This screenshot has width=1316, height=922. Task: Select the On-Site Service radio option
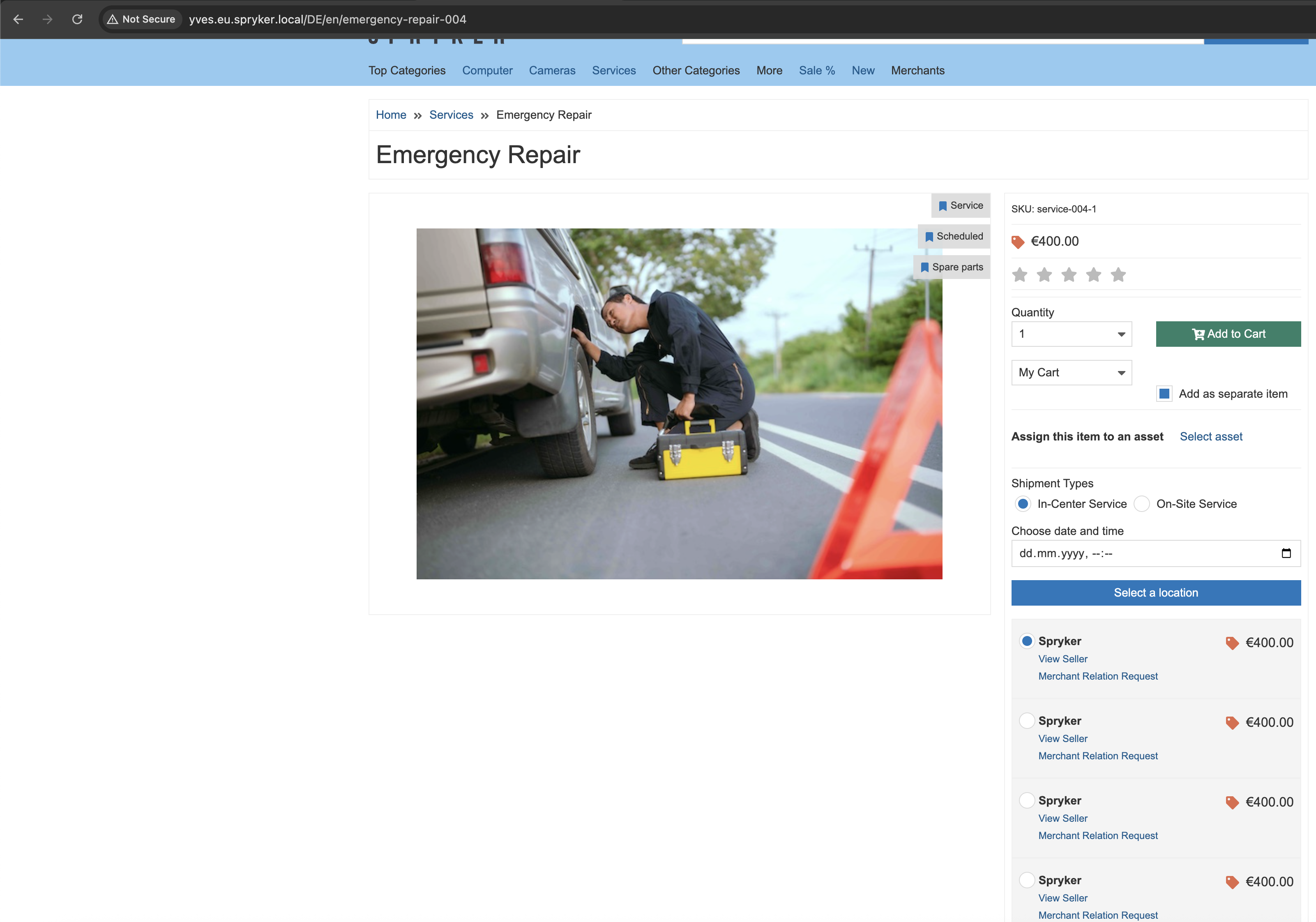pyautogui.click(x=1142, y=504)
